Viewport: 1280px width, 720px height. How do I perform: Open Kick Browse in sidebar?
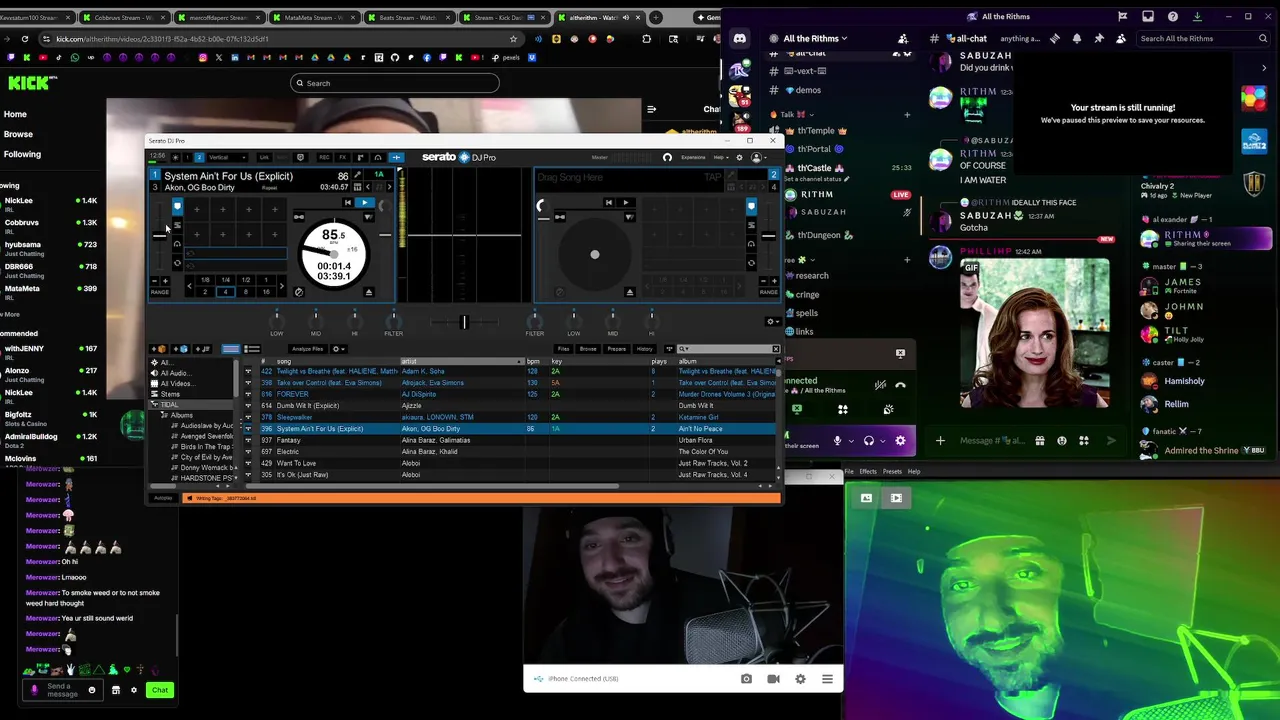tap(18, 134)
